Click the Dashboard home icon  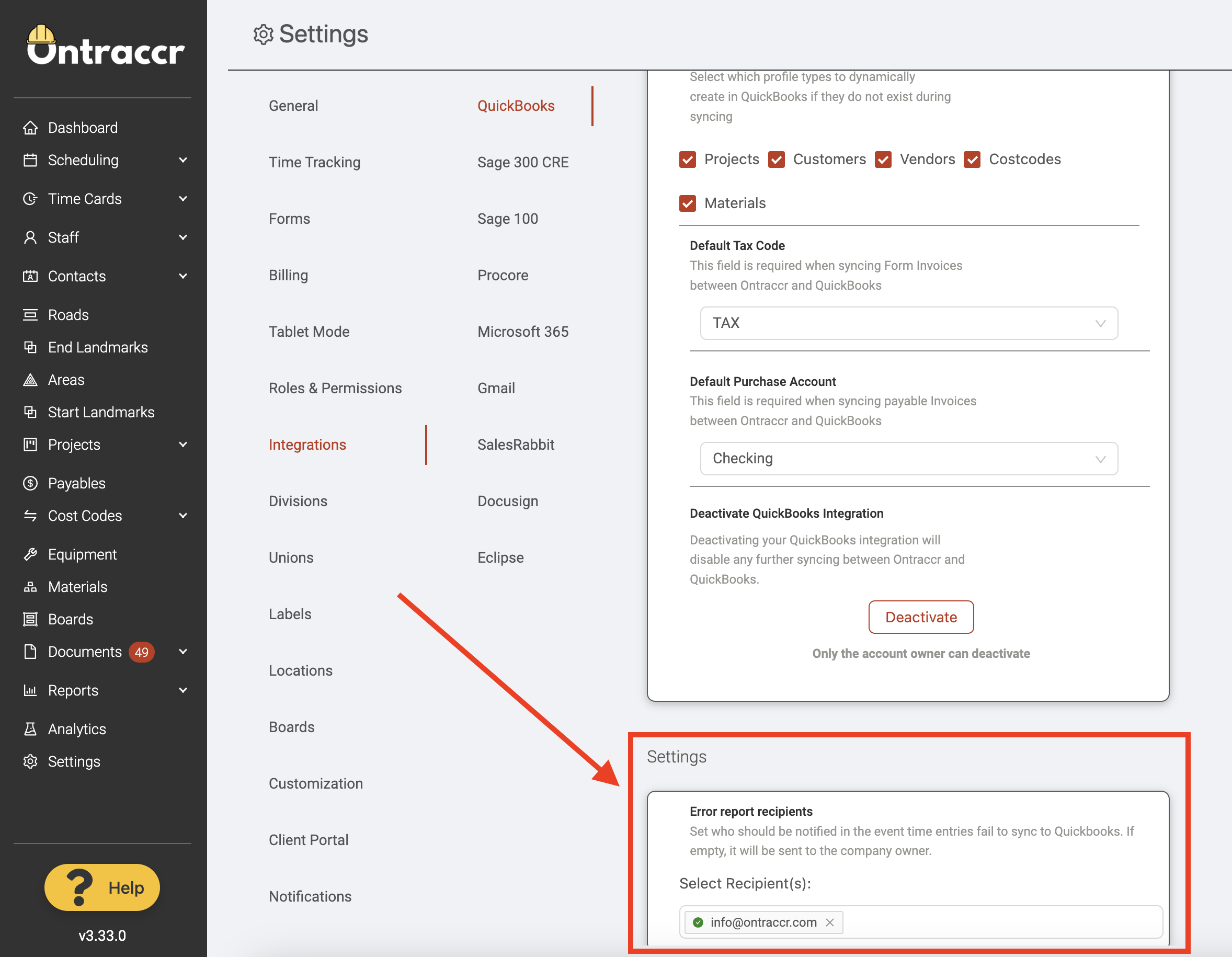[30, 128]
